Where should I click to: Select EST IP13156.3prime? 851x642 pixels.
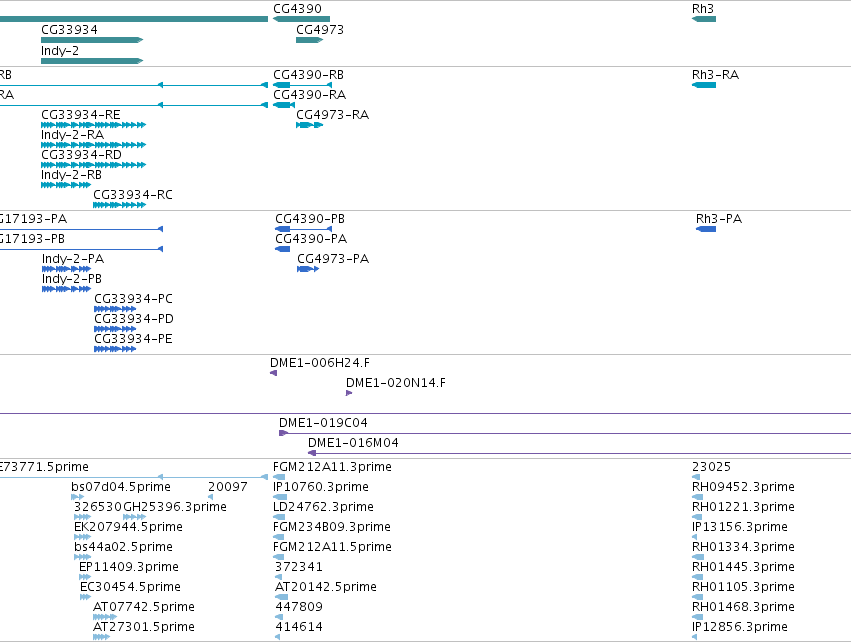[x=740, y=527]
